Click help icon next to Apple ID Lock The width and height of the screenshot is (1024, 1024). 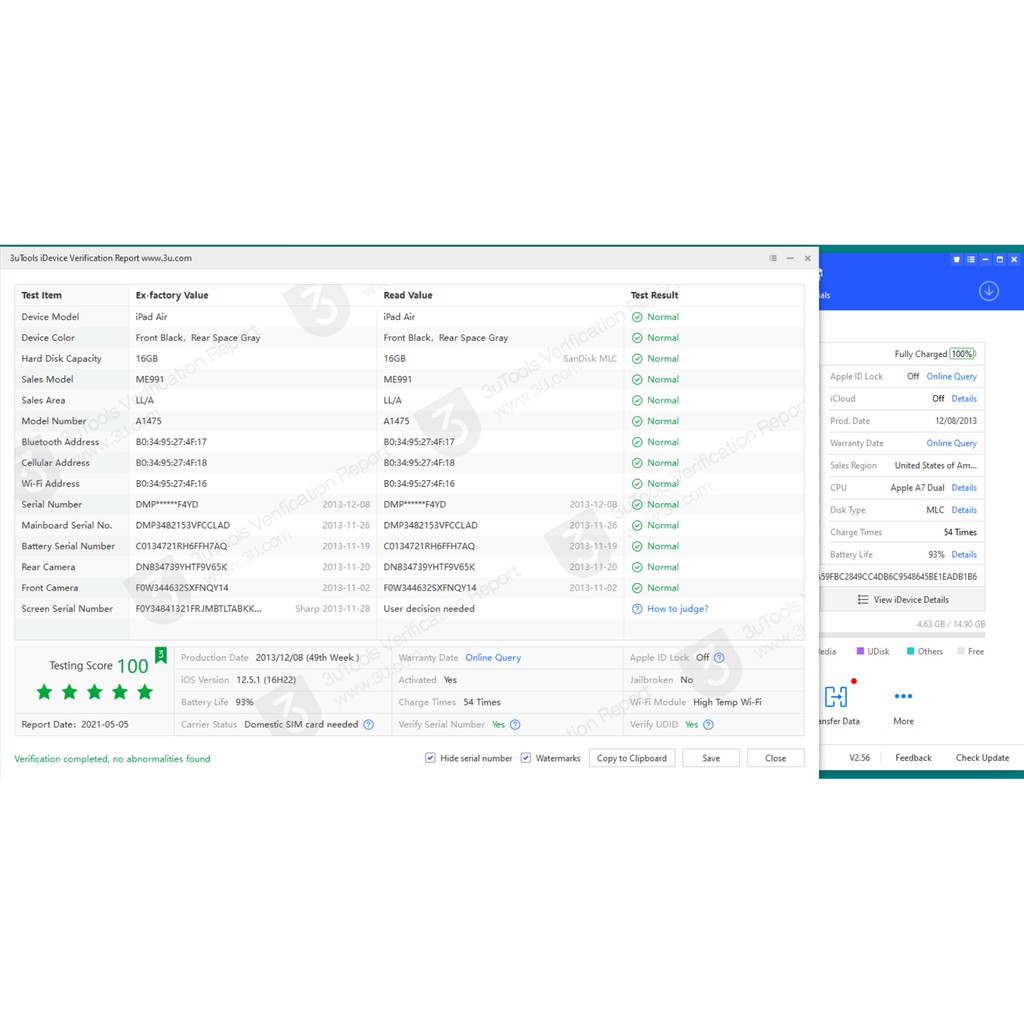[719, 658]
